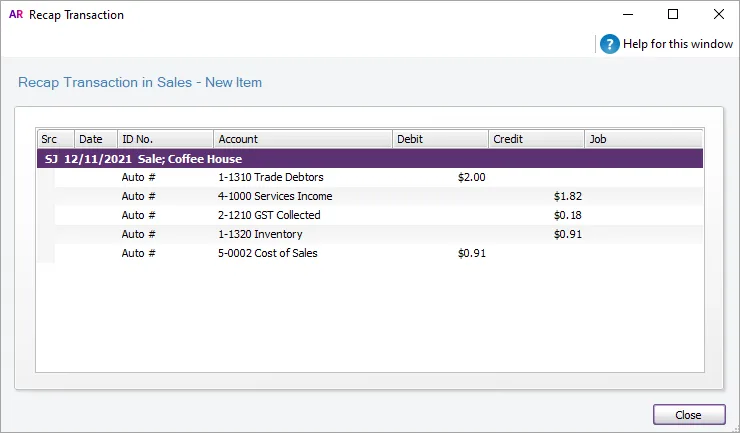Click the Help question mark icon
This screenshot has height=433, width=740.
click(610, 44)
